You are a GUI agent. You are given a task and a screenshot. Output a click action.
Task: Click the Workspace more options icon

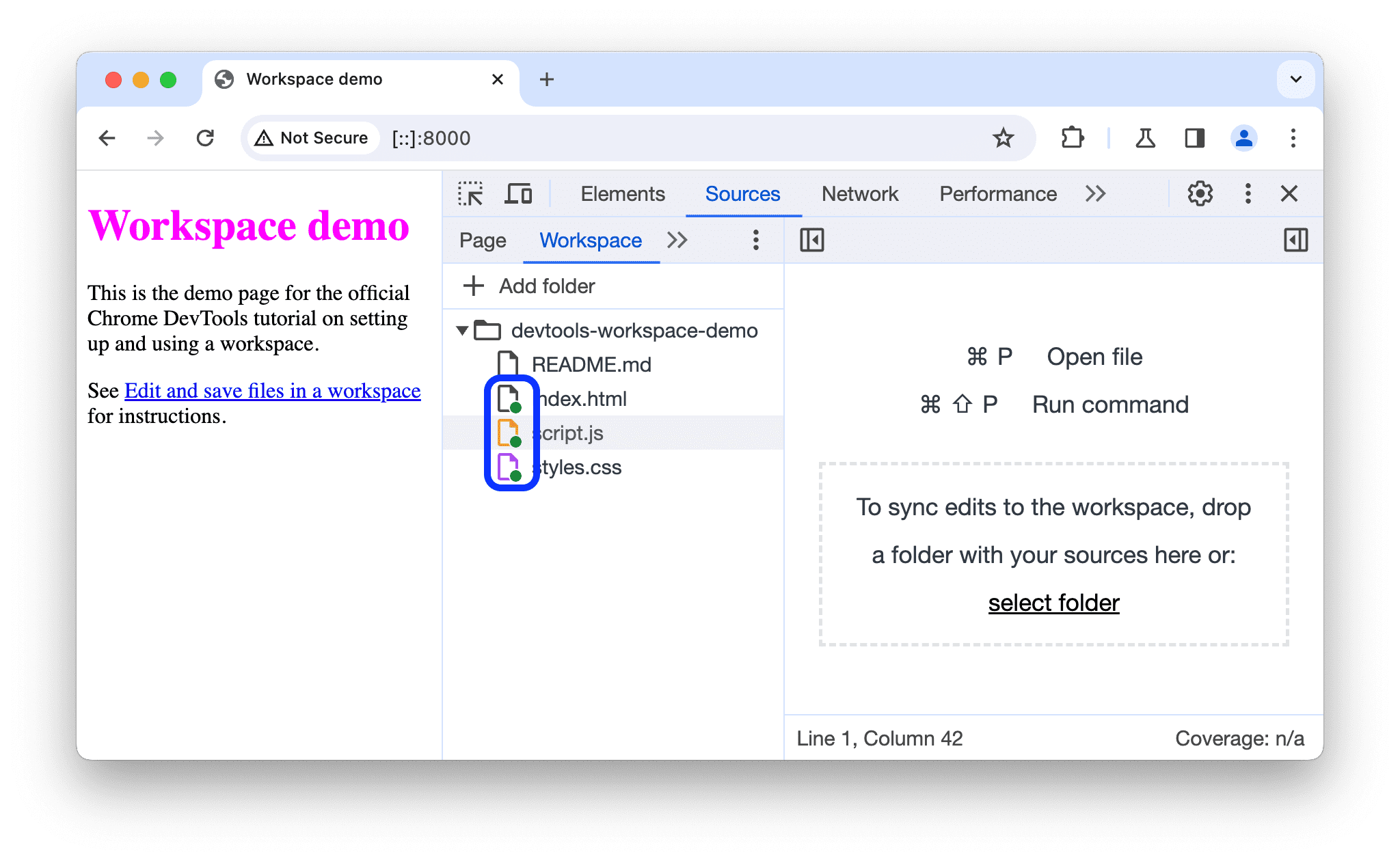click(756, 240)
